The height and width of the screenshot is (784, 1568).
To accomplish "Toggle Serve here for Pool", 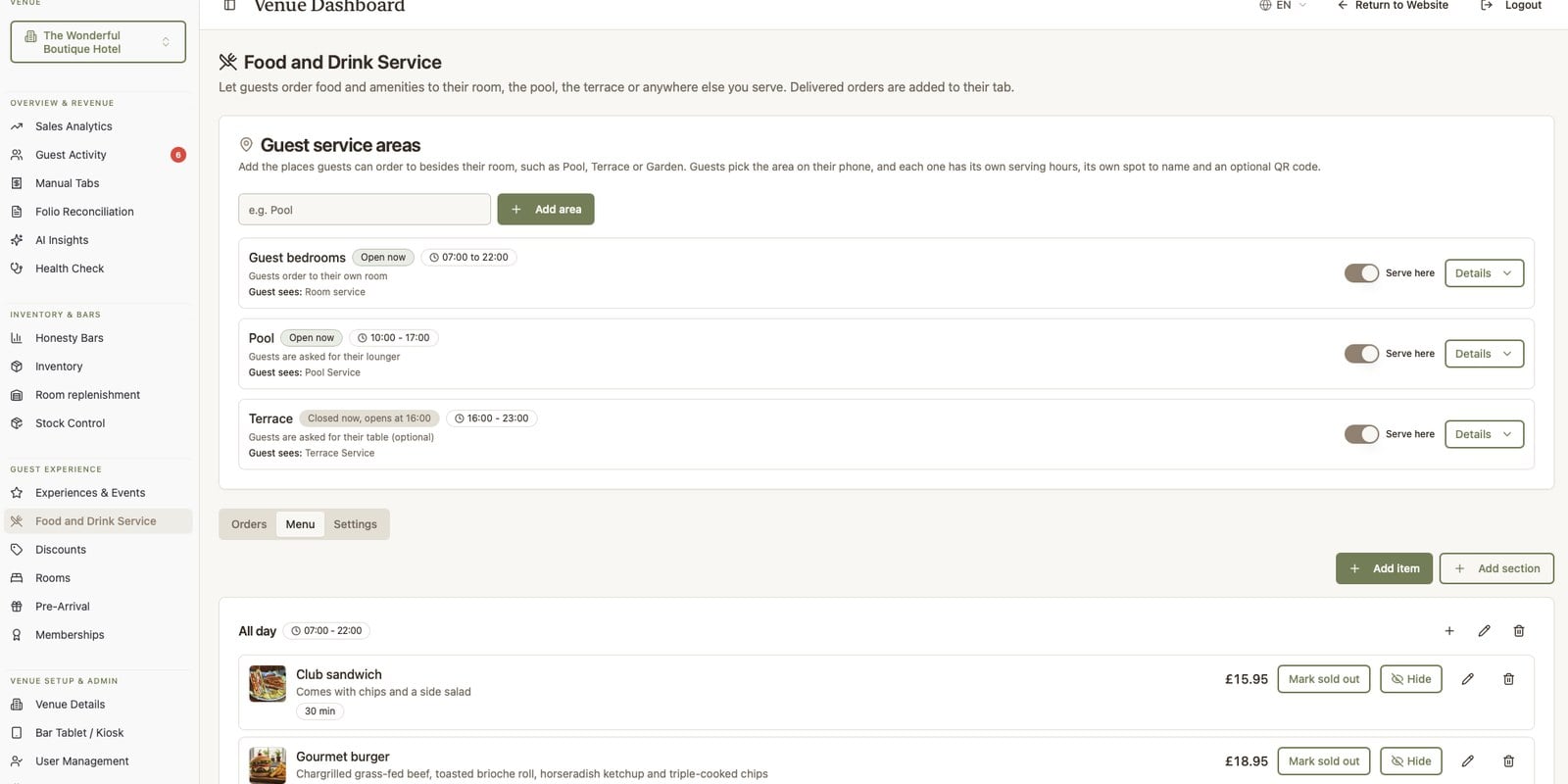I will pyautogui.click(x=1361, y=354).
